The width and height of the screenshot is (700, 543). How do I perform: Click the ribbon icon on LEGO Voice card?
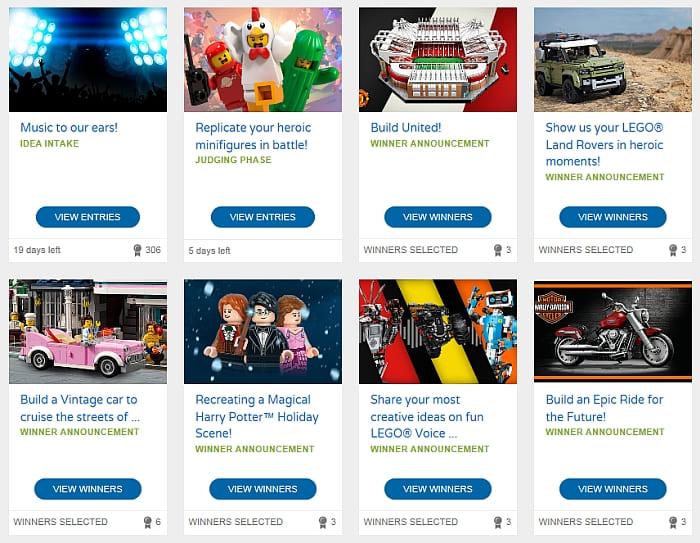tap(498, 522)
